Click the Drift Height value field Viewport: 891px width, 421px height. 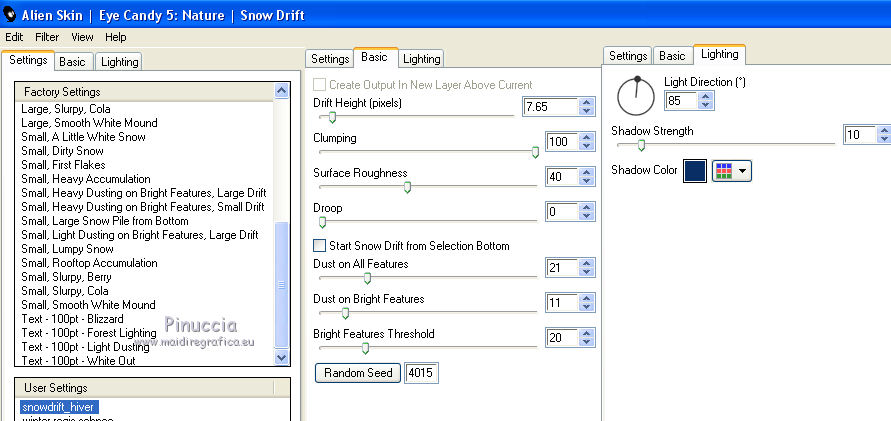[550, 106]
